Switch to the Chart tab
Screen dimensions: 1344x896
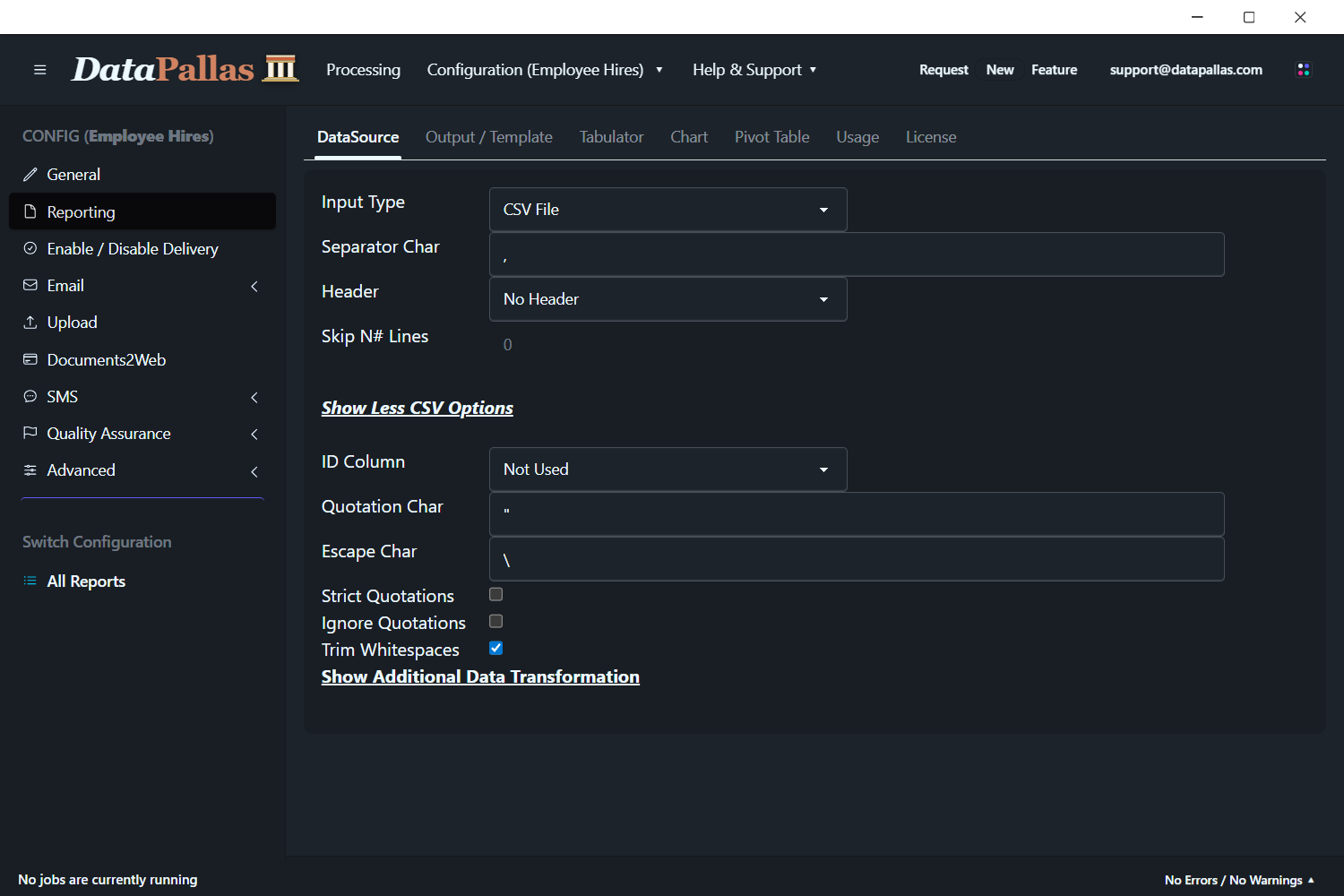[689, 137]
